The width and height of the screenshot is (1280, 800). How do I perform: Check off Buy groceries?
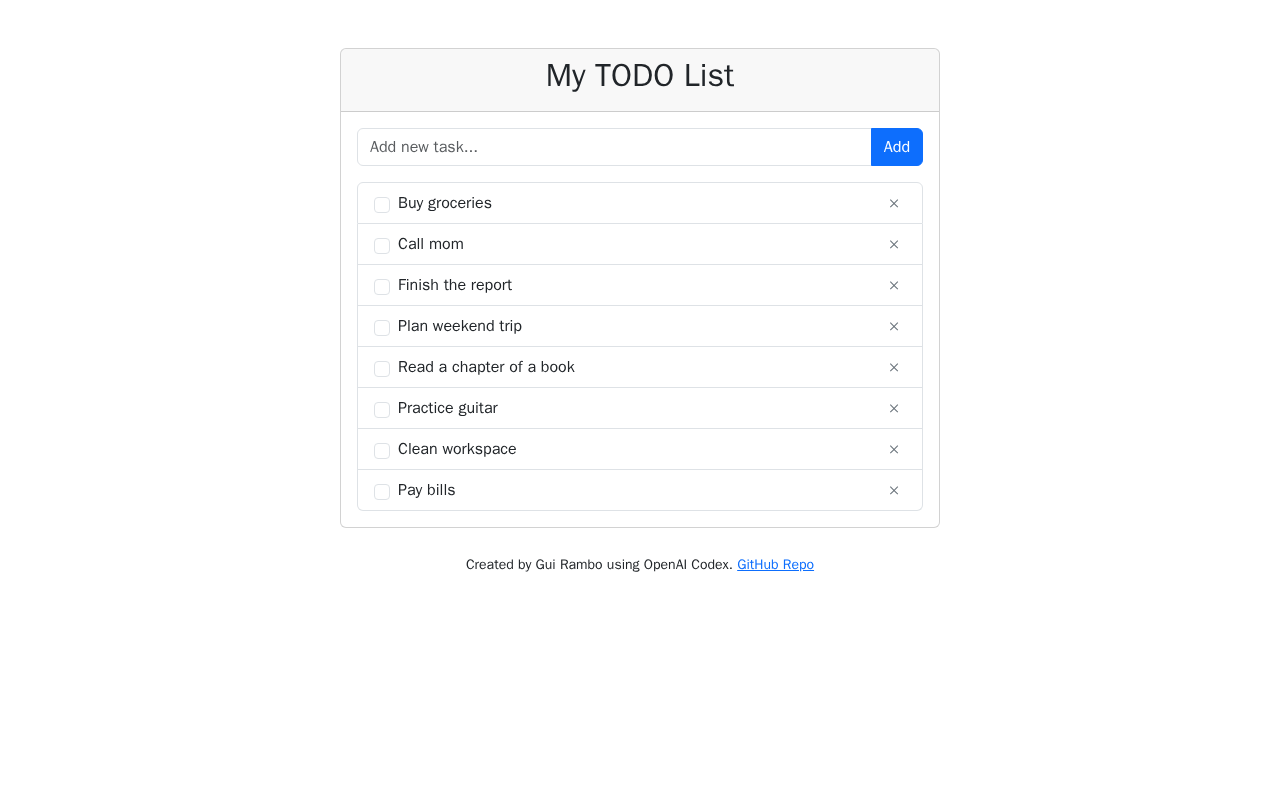(x=382, y=205)
